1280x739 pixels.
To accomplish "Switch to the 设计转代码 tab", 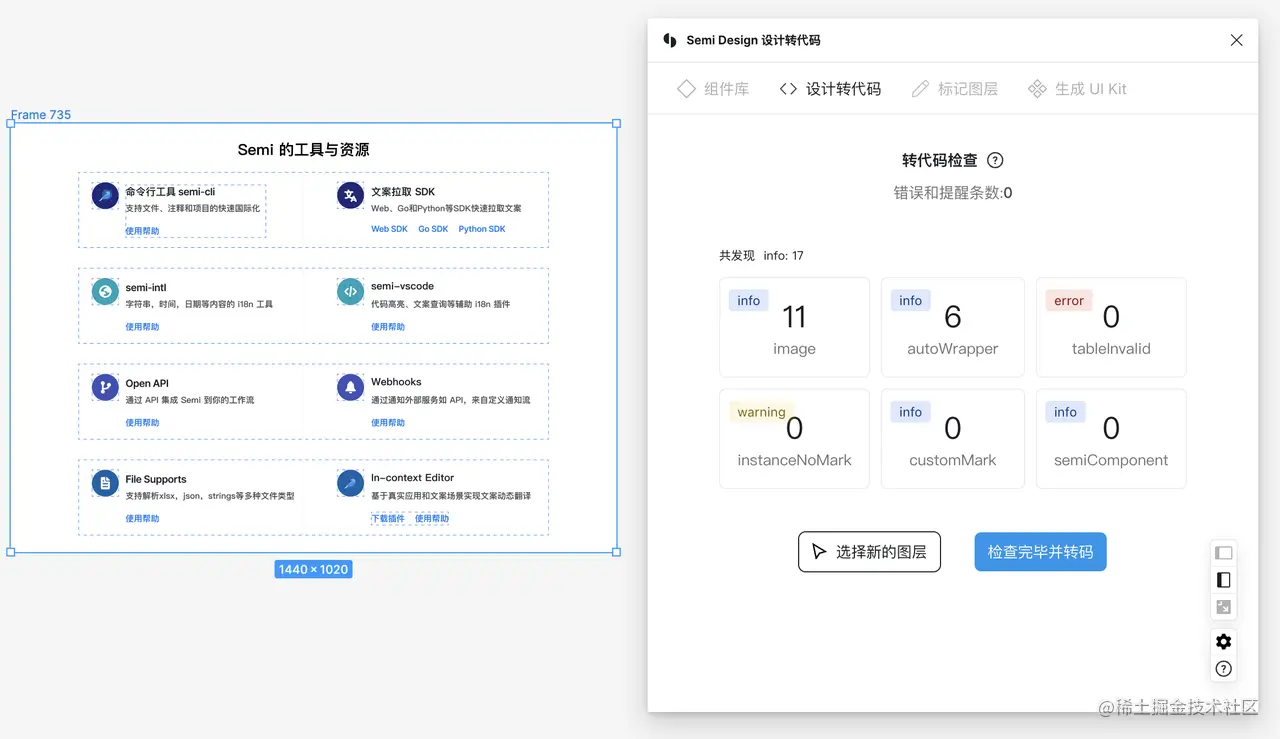I will click(830, 89).
